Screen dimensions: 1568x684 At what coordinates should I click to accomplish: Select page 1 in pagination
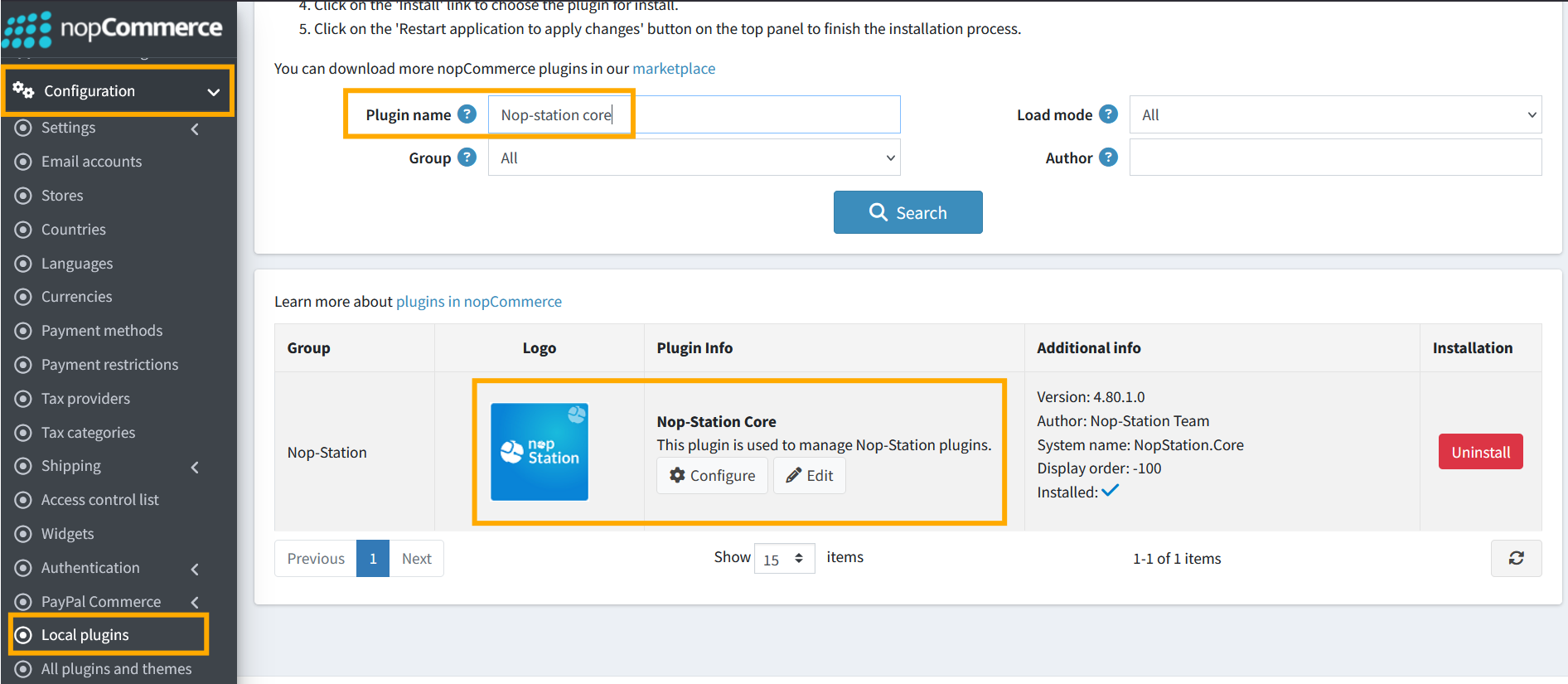(x=373, y=559)
